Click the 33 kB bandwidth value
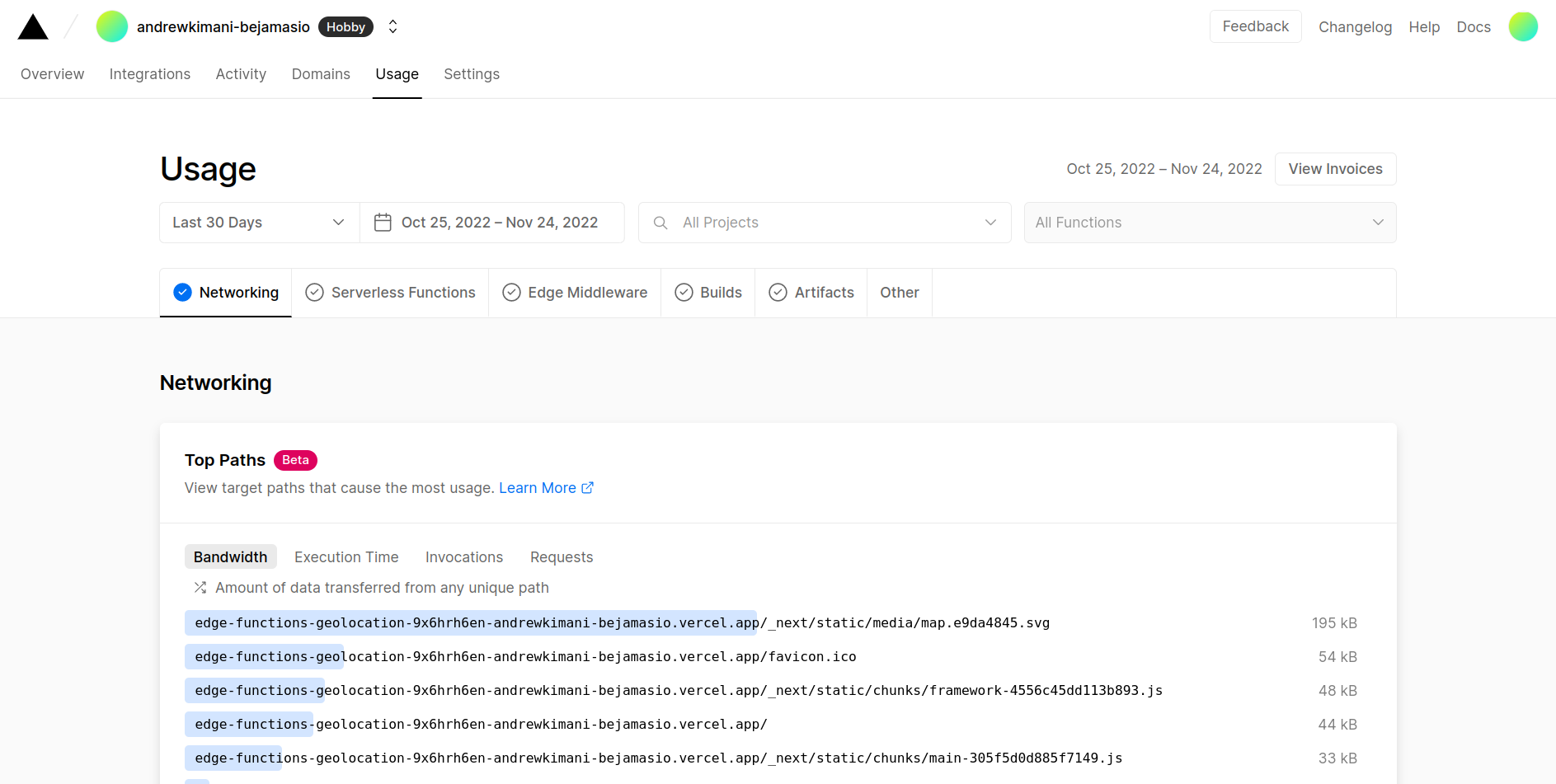The image size is (1556, 784). pyautogui.click(x=1337, y=758)
